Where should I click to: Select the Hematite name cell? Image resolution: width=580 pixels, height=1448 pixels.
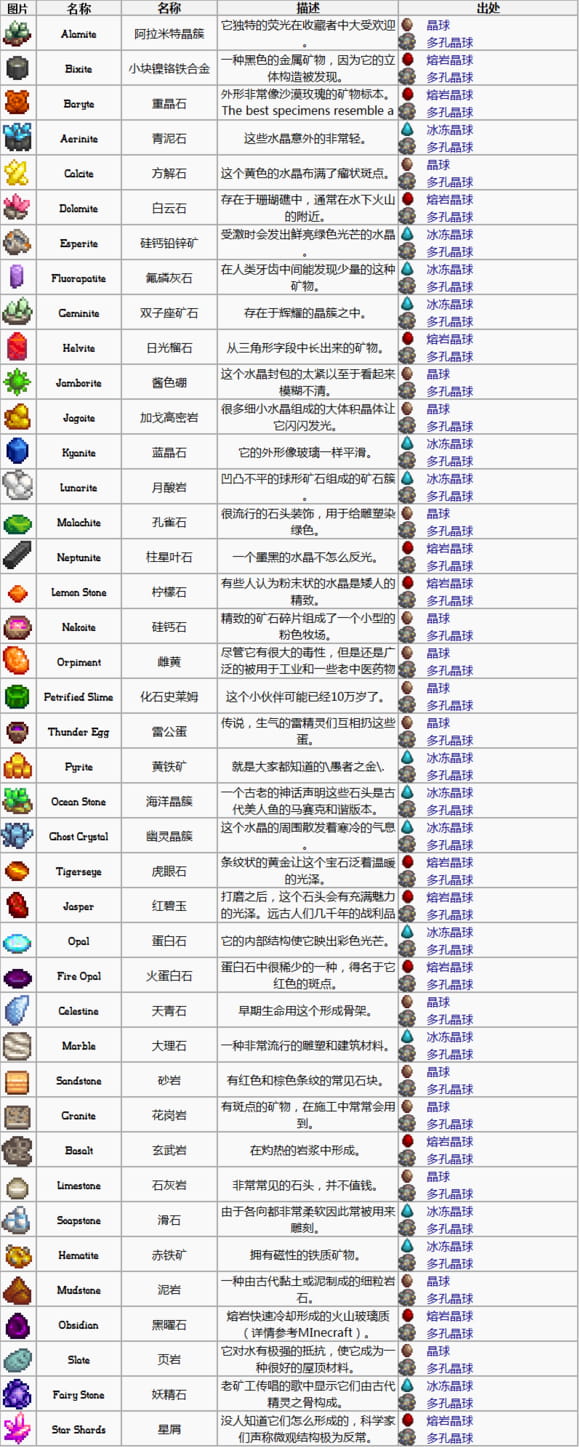pos(79,1255)
